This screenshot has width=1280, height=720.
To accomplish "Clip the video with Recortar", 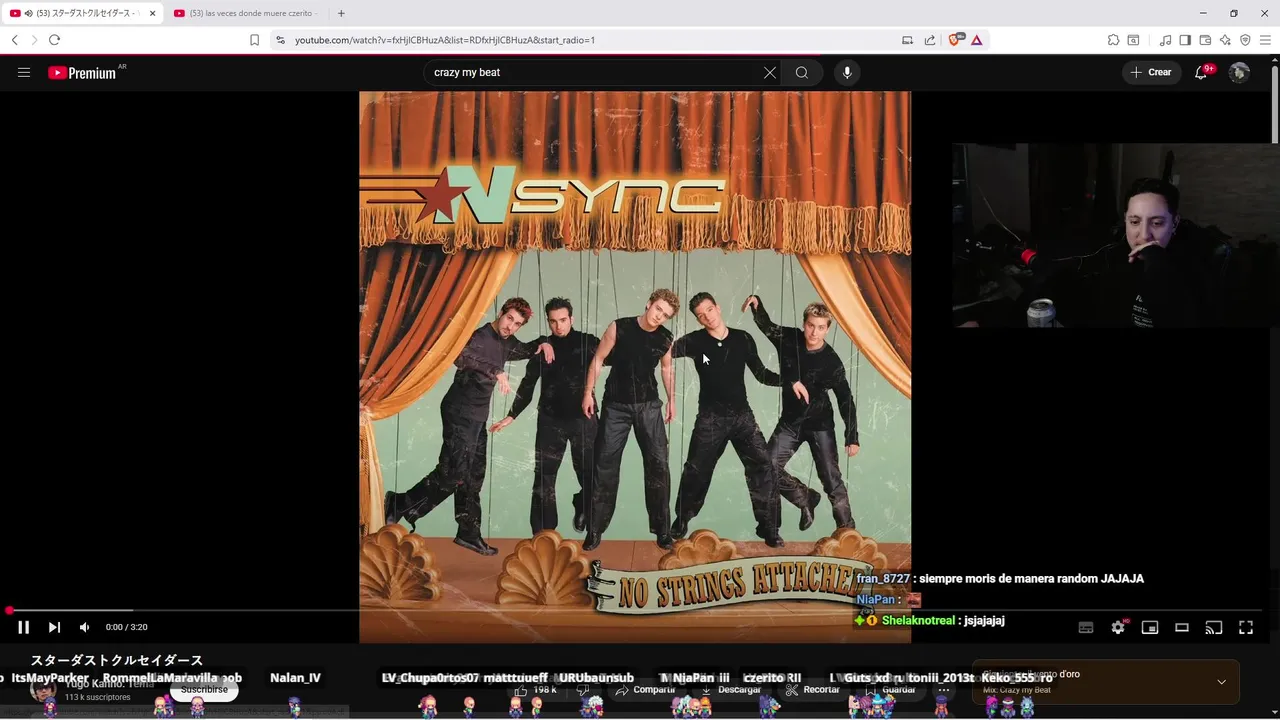I will [x=812, y=690].
